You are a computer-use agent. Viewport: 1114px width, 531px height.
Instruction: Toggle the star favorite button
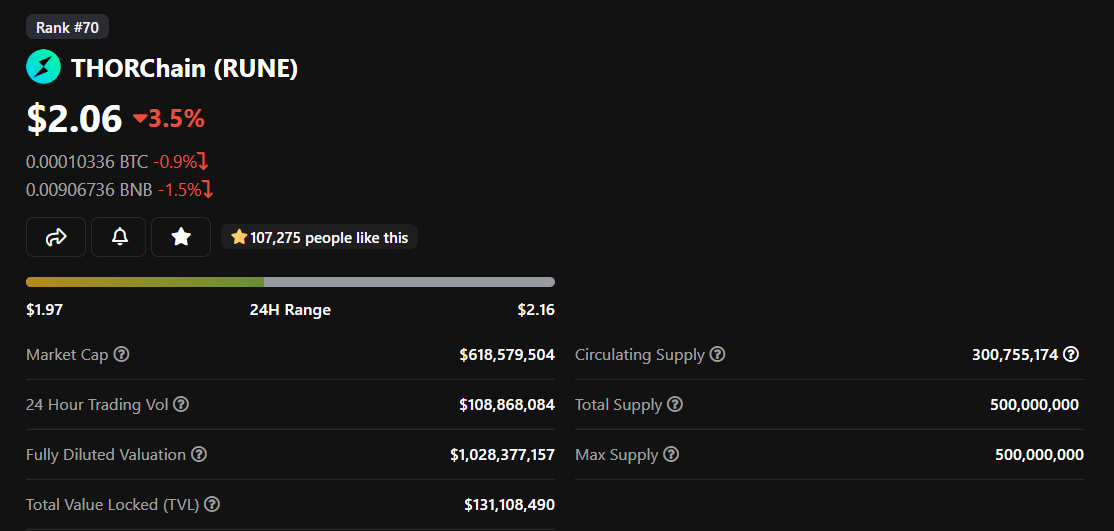point(181,237)
